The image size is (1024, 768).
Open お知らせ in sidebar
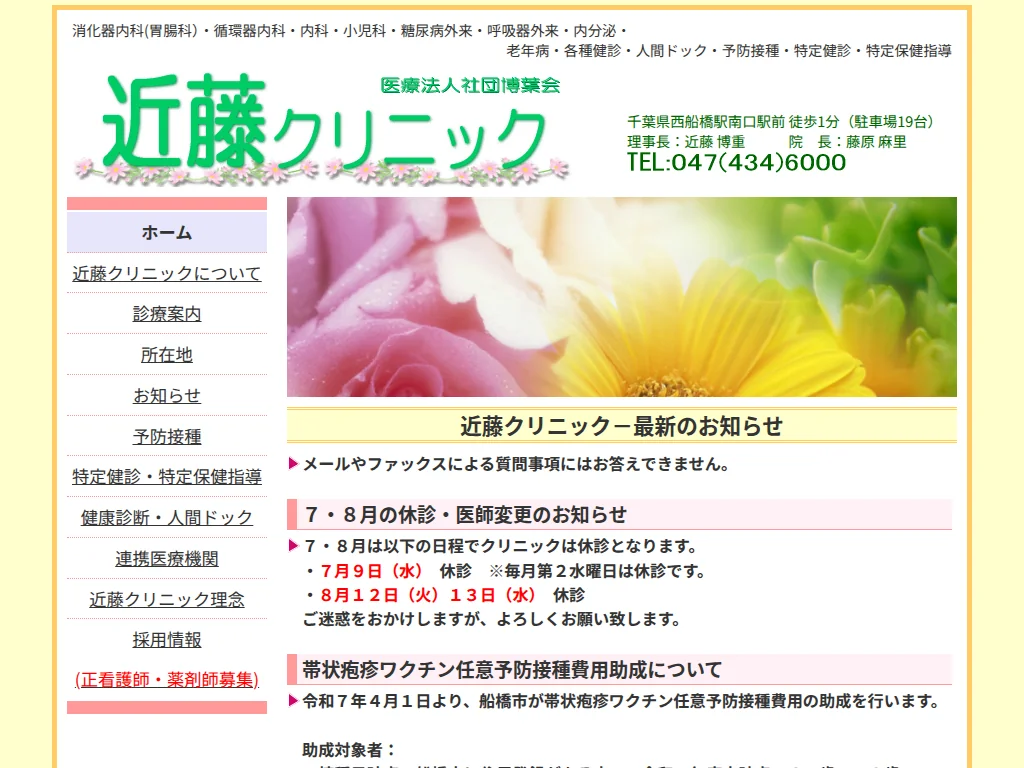167,396
